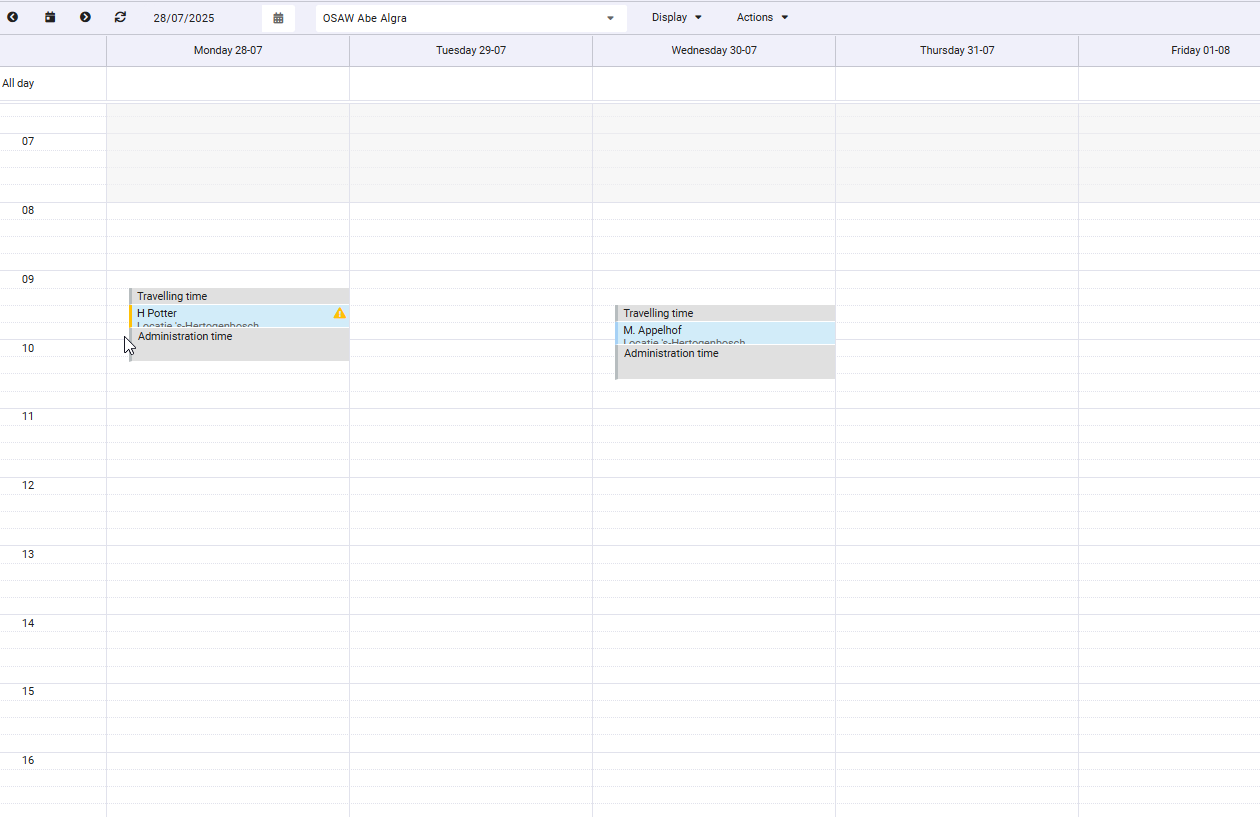Select the Thursday 31-07 column header

[957, 50]
